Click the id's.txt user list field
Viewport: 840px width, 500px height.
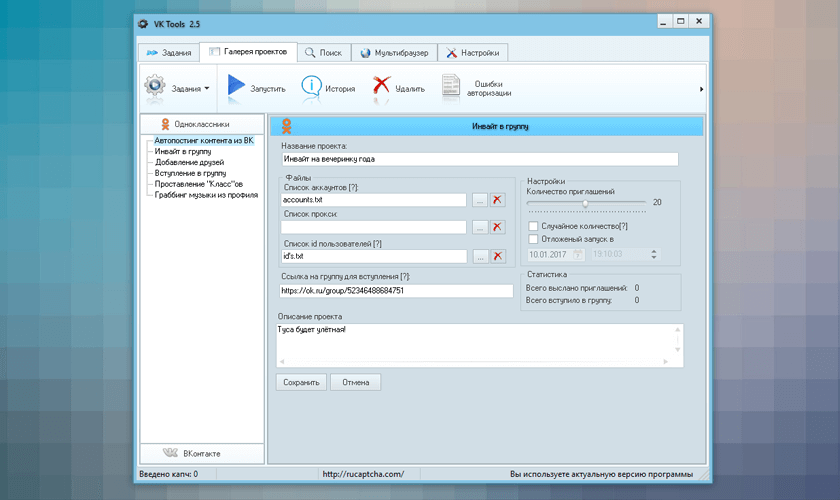pos(374,256)
